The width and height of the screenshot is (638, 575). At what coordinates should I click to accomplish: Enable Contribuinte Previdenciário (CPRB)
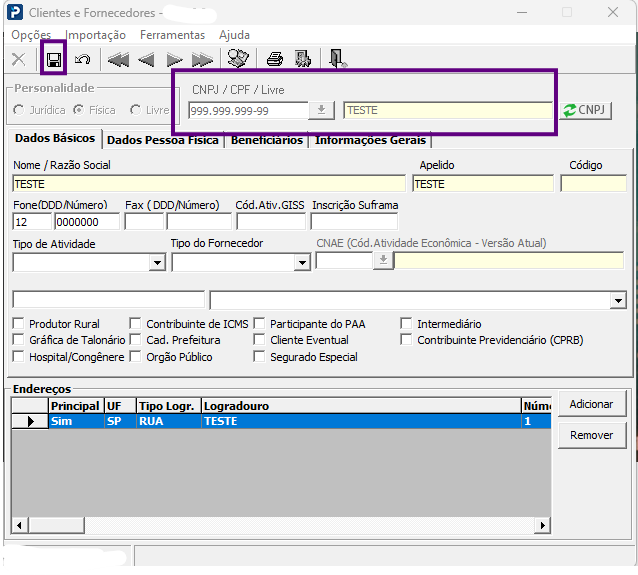click(406, 339)
